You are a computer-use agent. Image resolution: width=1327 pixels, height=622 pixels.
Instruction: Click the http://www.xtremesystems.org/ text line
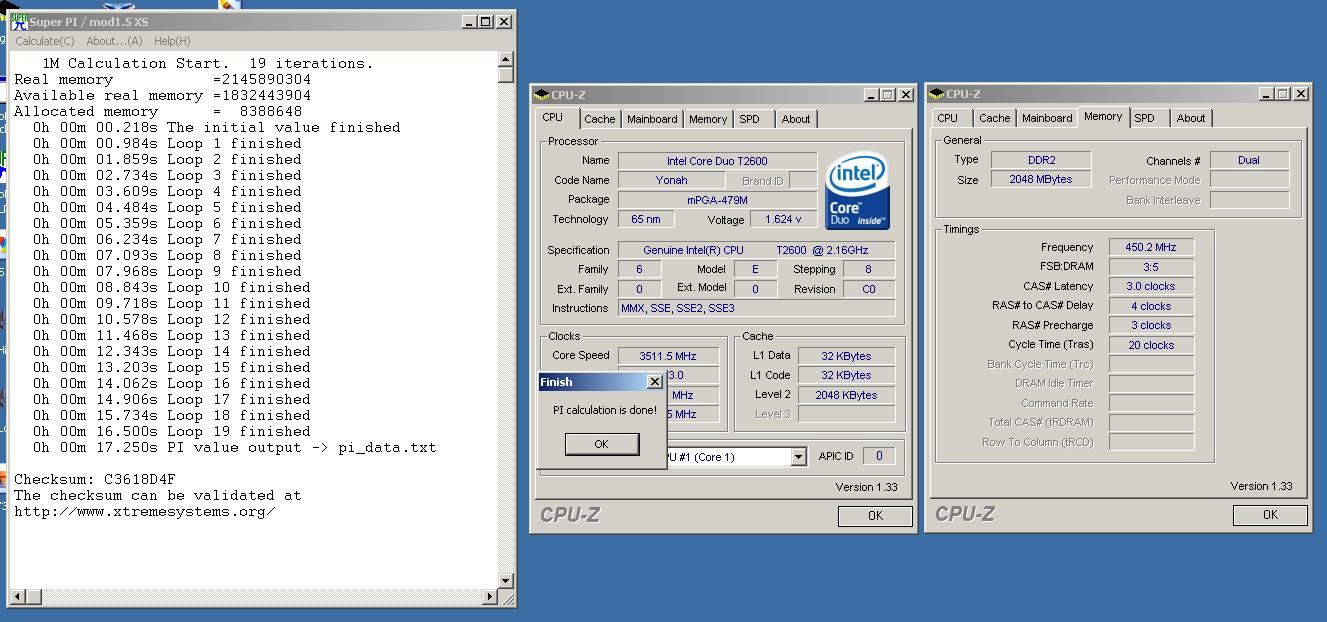pyautogui.click(x=144, y=511)
